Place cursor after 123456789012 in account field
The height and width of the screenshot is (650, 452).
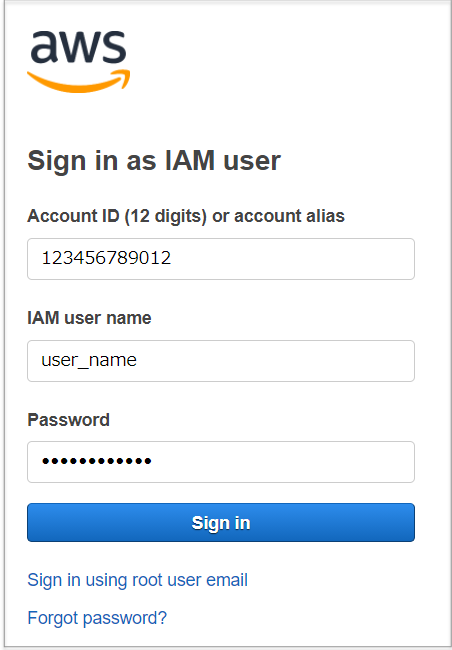pos(172,258)
